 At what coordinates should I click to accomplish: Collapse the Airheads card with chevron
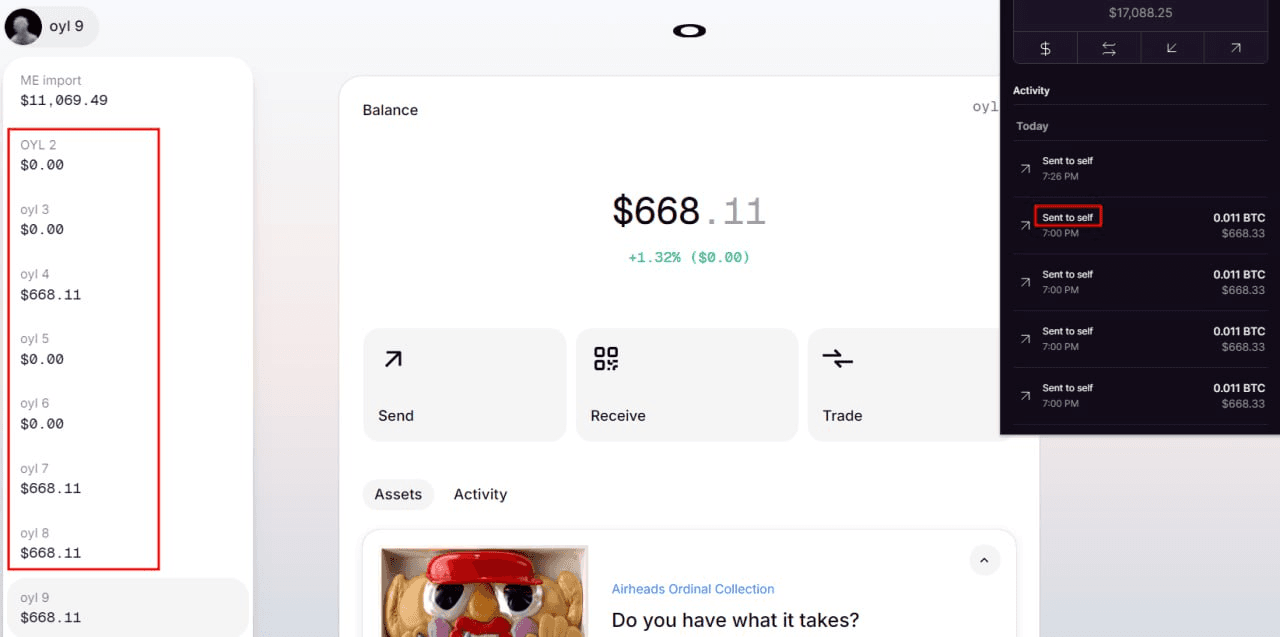tap(984, 560)
